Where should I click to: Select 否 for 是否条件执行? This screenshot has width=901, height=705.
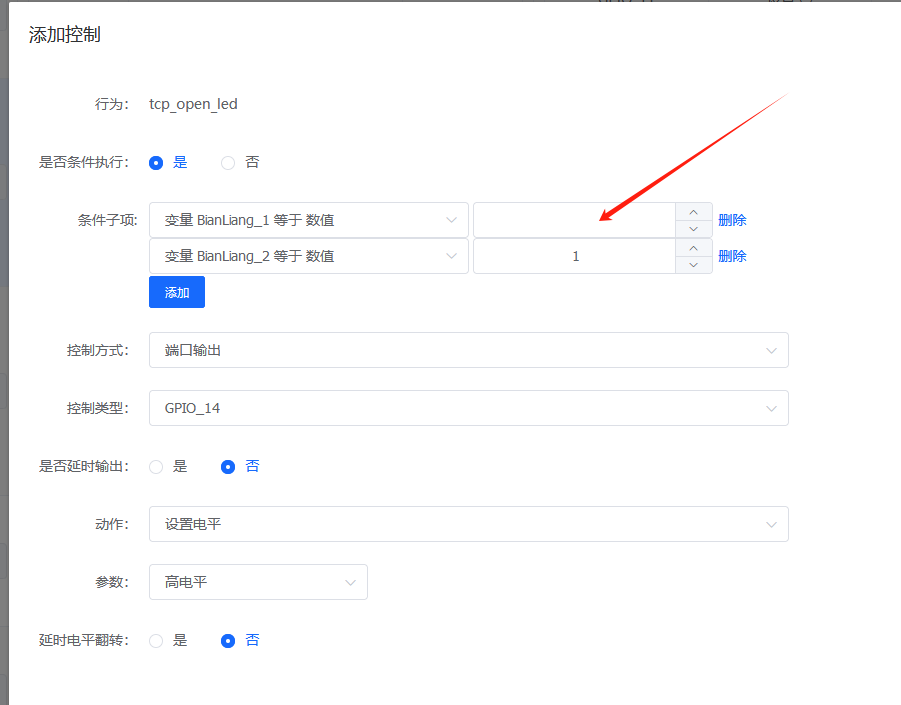[228, 162]
